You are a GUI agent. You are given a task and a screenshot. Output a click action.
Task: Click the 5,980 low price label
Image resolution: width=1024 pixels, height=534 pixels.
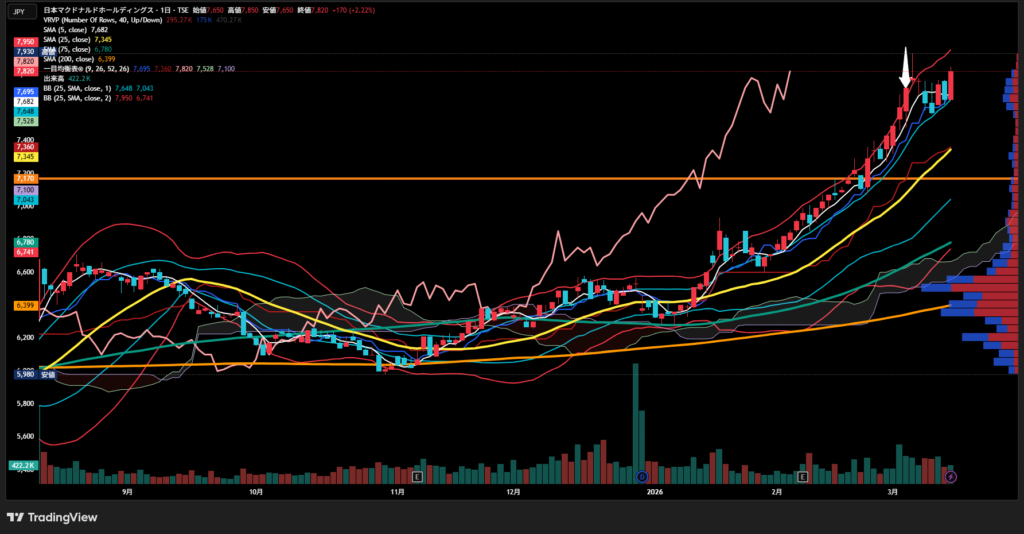26,374
